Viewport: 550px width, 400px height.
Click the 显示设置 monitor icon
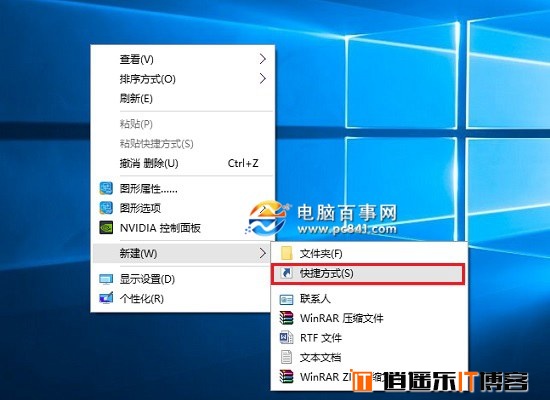click(106, 279)
